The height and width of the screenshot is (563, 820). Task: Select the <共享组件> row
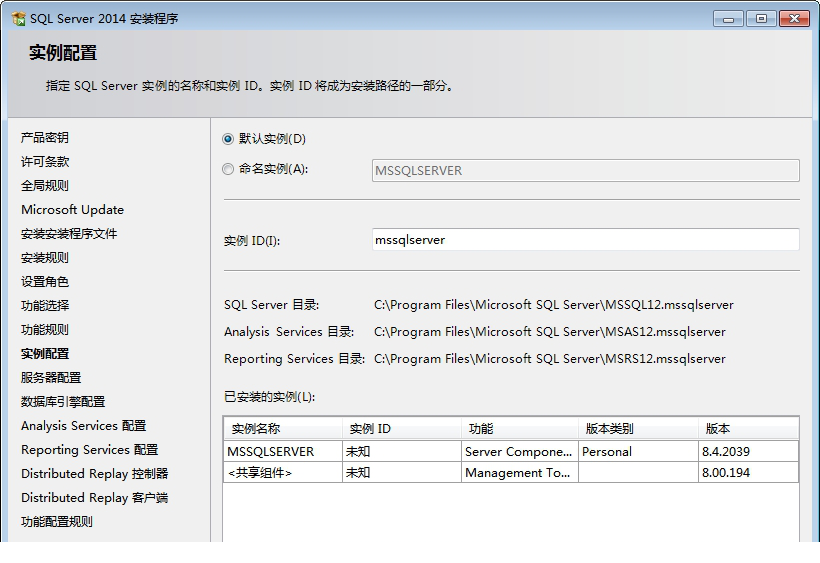pyautogui.click(x=511, y=473)
